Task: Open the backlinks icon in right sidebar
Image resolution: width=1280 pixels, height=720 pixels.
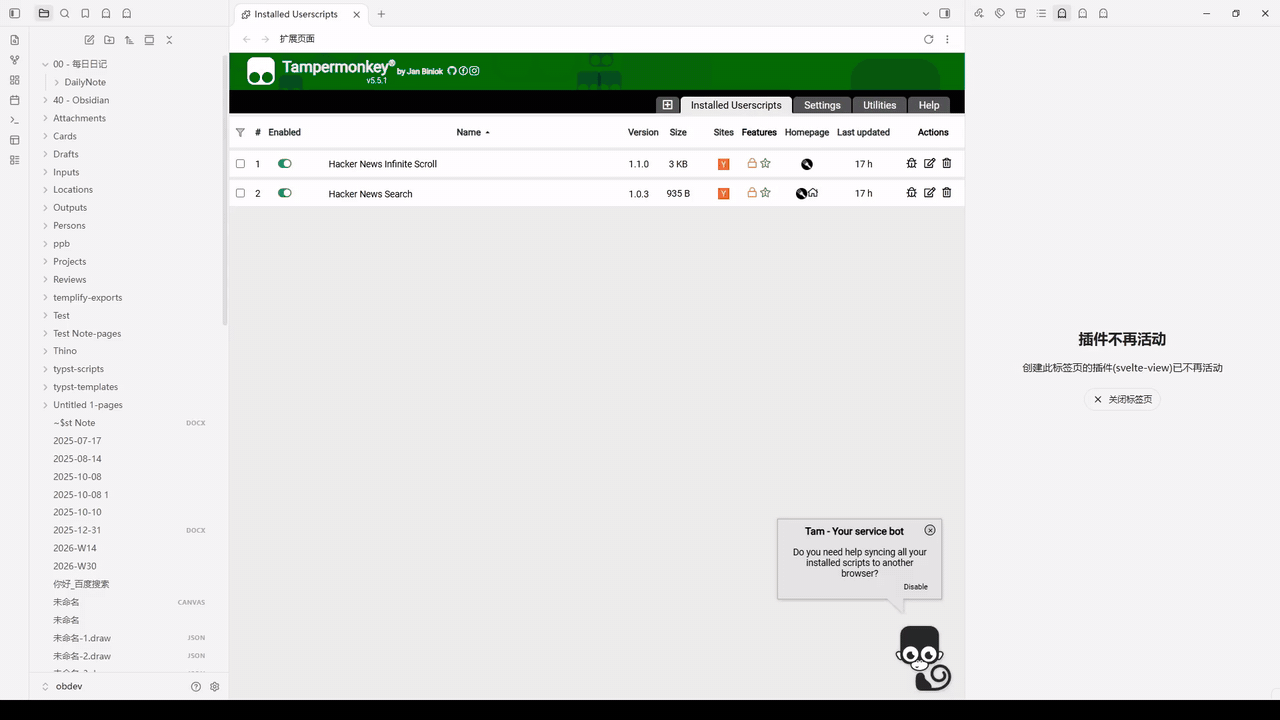Action: 979,14
